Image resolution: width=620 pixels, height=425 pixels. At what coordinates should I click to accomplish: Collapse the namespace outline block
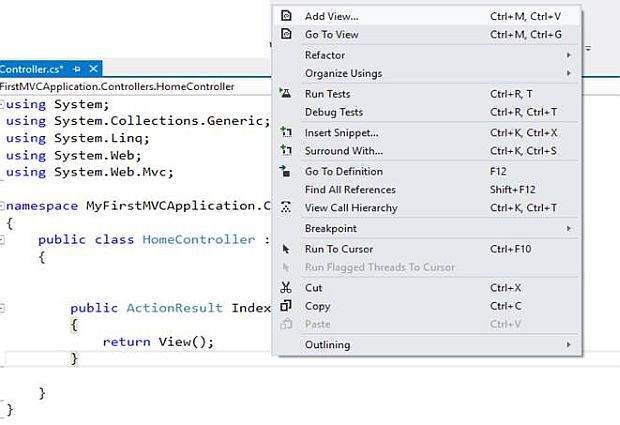(x=2, y=206)
